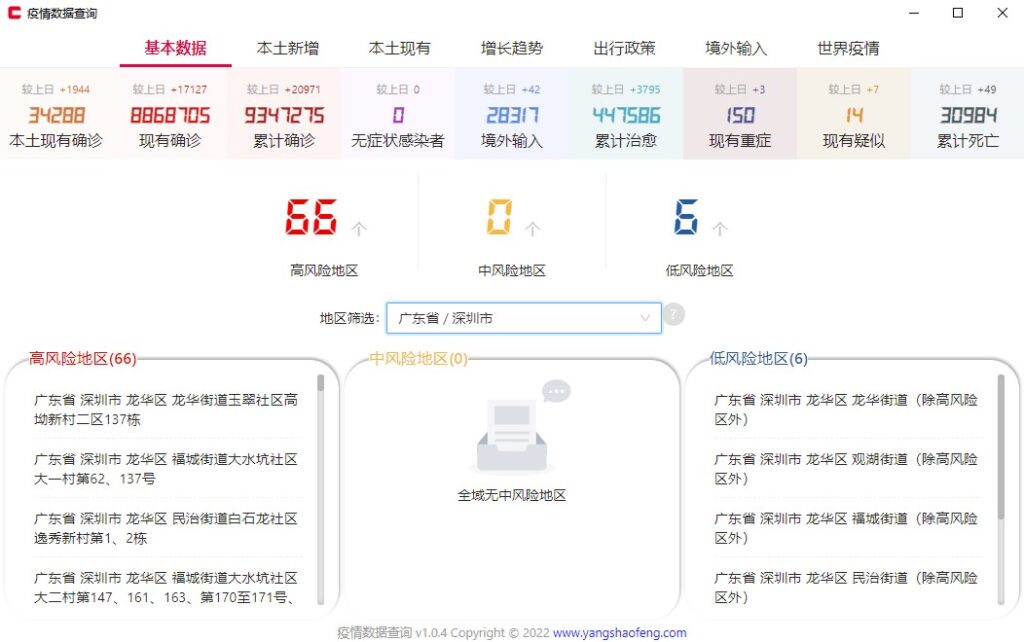Image resolution: width=1024 pixels, height=642 pixels.
Task: Click the large yellow 0 medium-risk number
Action: pyautogui.click(x=499, y=217)
